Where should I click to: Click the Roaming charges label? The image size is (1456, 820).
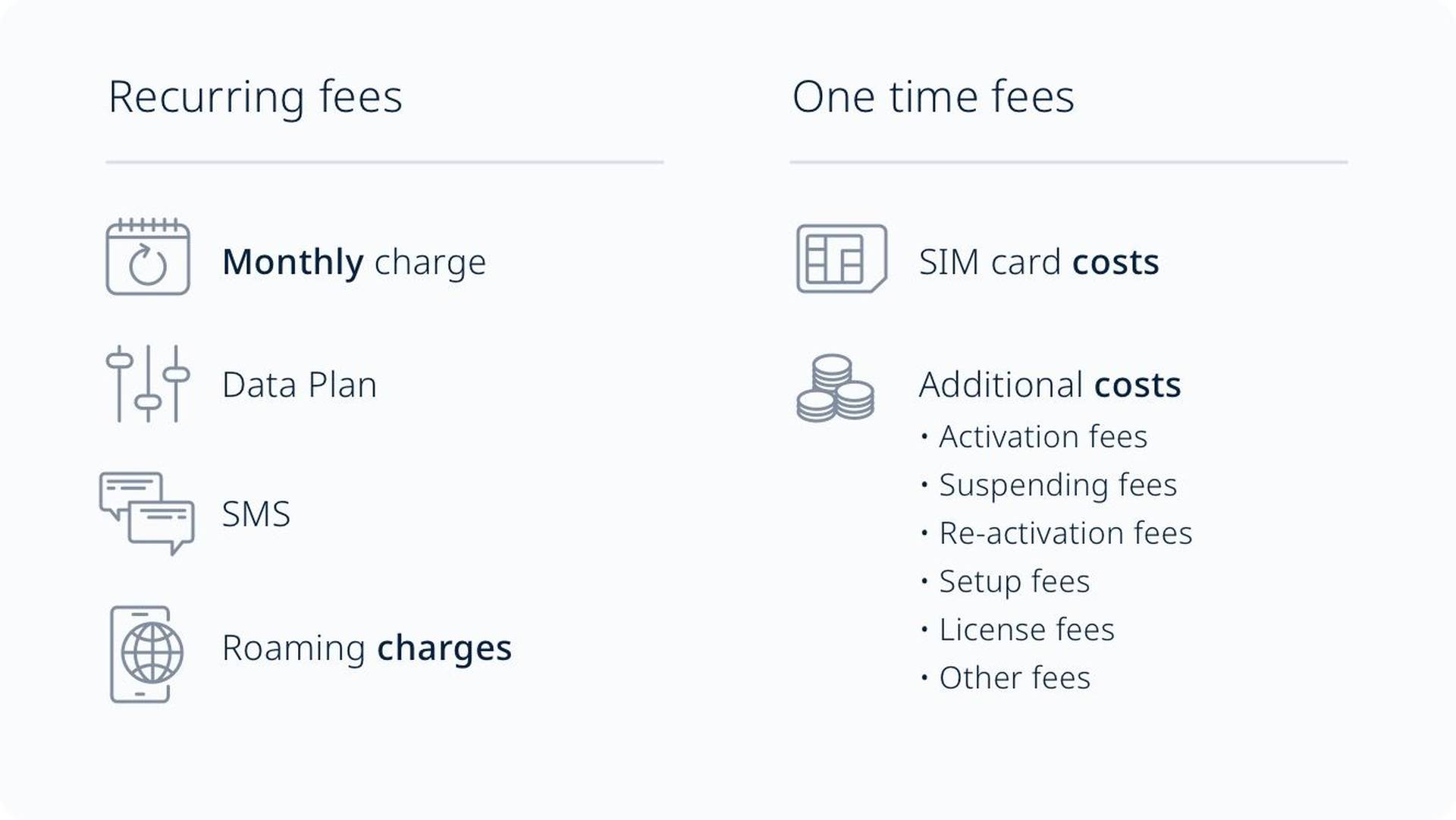367,649
